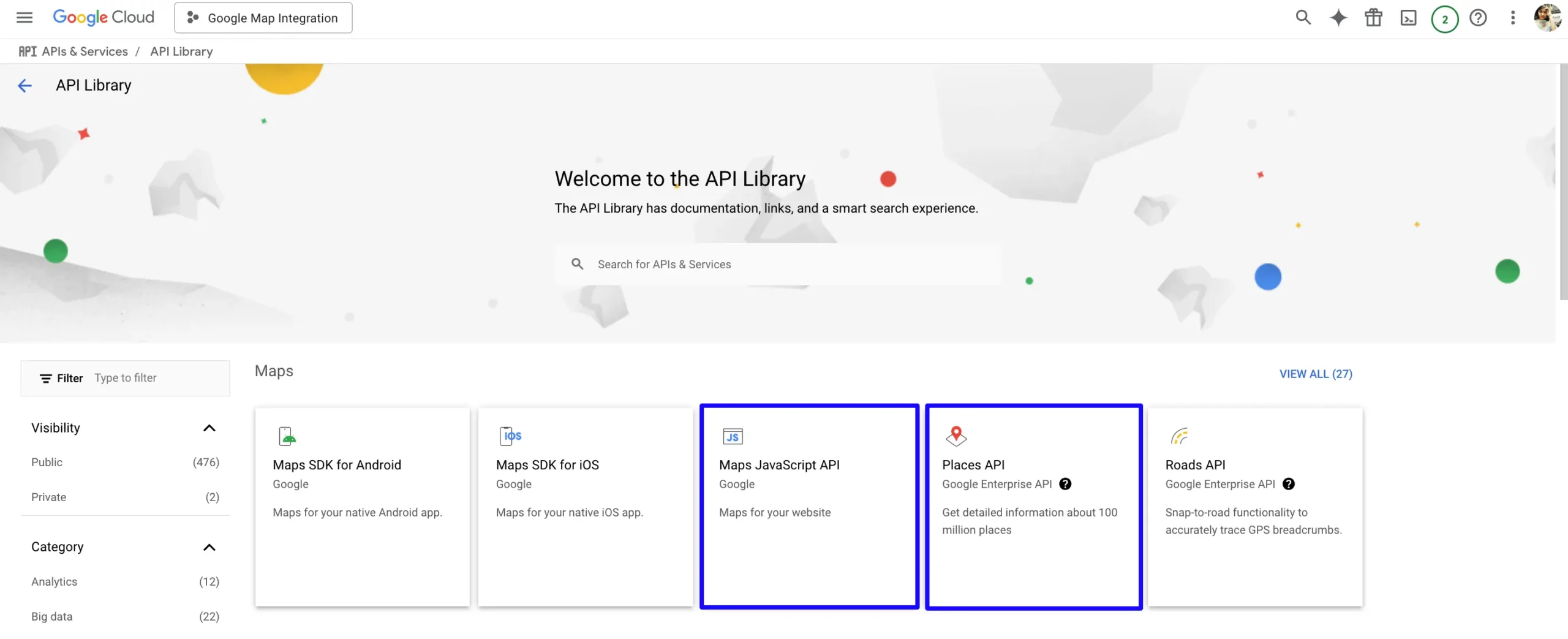Click the page vertical scrollbar
Image resolution: width=1568 pixels, height=639 pixels.
pyautogui.click(x=1564, y=182)
